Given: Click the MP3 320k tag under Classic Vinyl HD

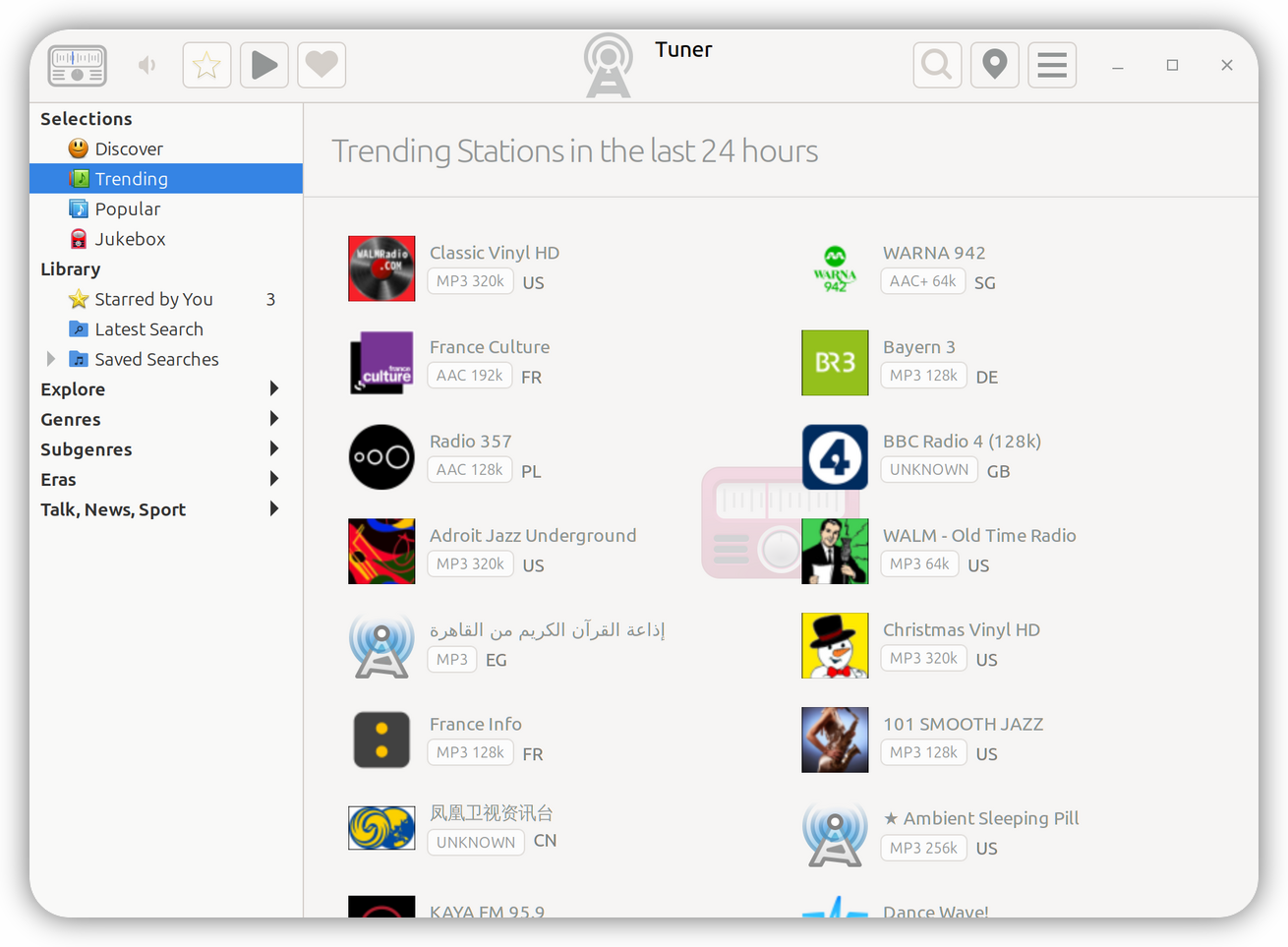Looking at the screenshot, I should [x=470, y=281].
